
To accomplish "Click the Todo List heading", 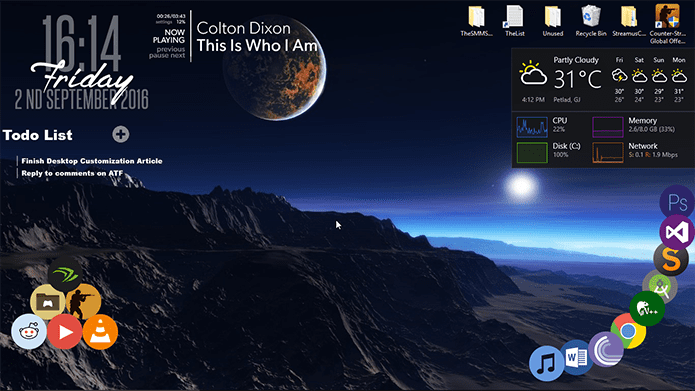I will pyautogui.click(x=38, y=135).
